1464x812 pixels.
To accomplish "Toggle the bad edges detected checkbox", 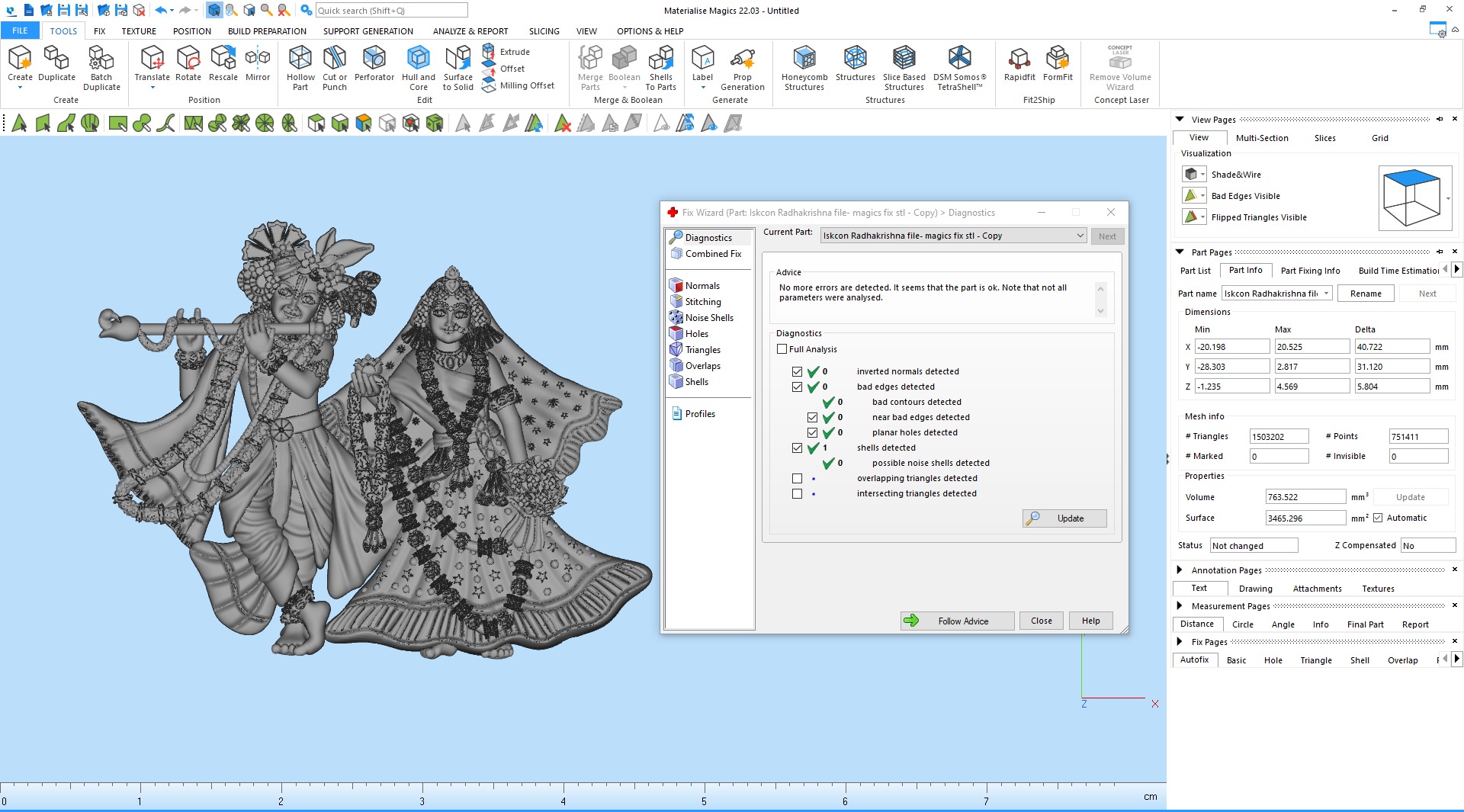I will (x=797, y=387).
